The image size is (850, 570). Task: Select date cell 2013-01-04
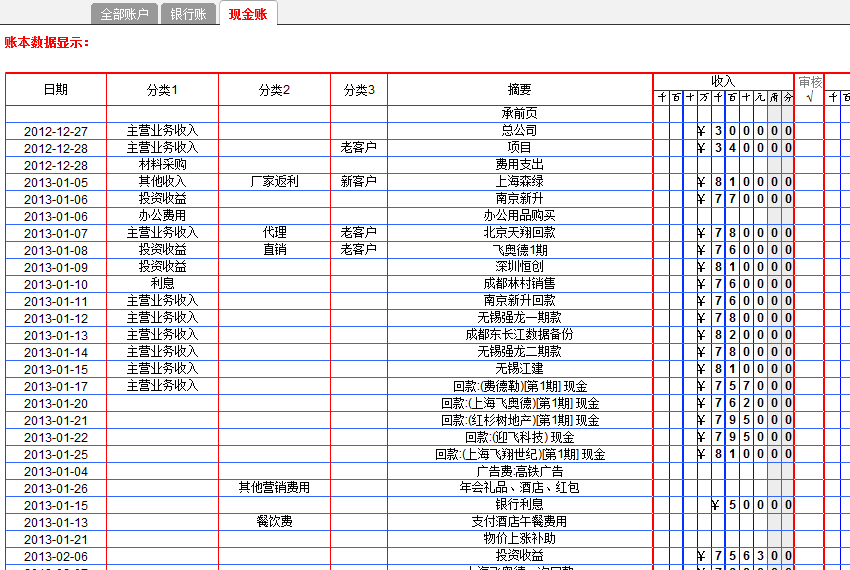click(56, 471)
